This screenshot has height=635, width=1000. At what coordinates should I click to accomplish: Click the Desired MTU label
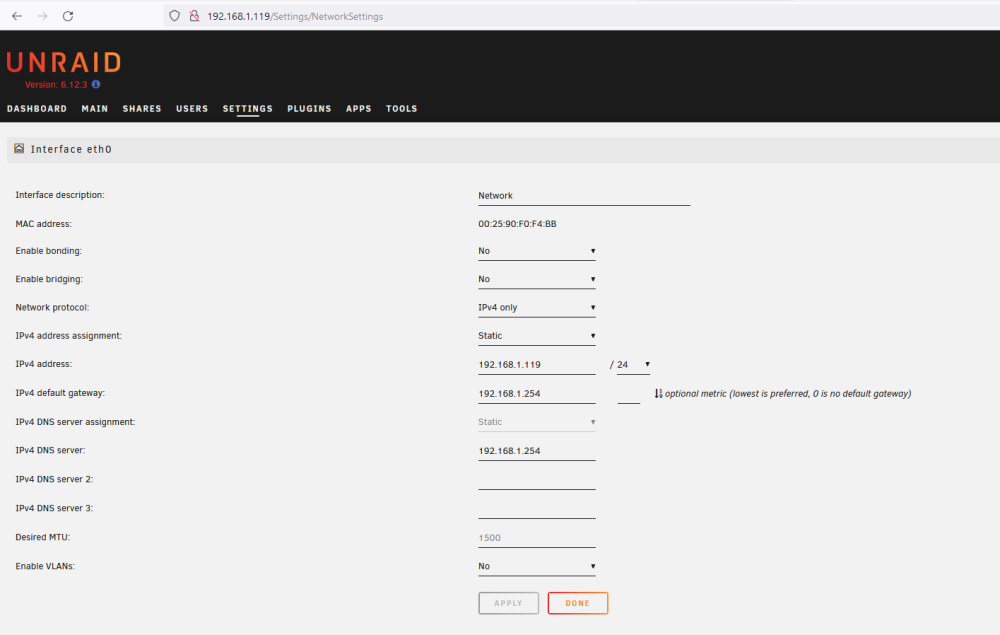[x=43, y=537]
